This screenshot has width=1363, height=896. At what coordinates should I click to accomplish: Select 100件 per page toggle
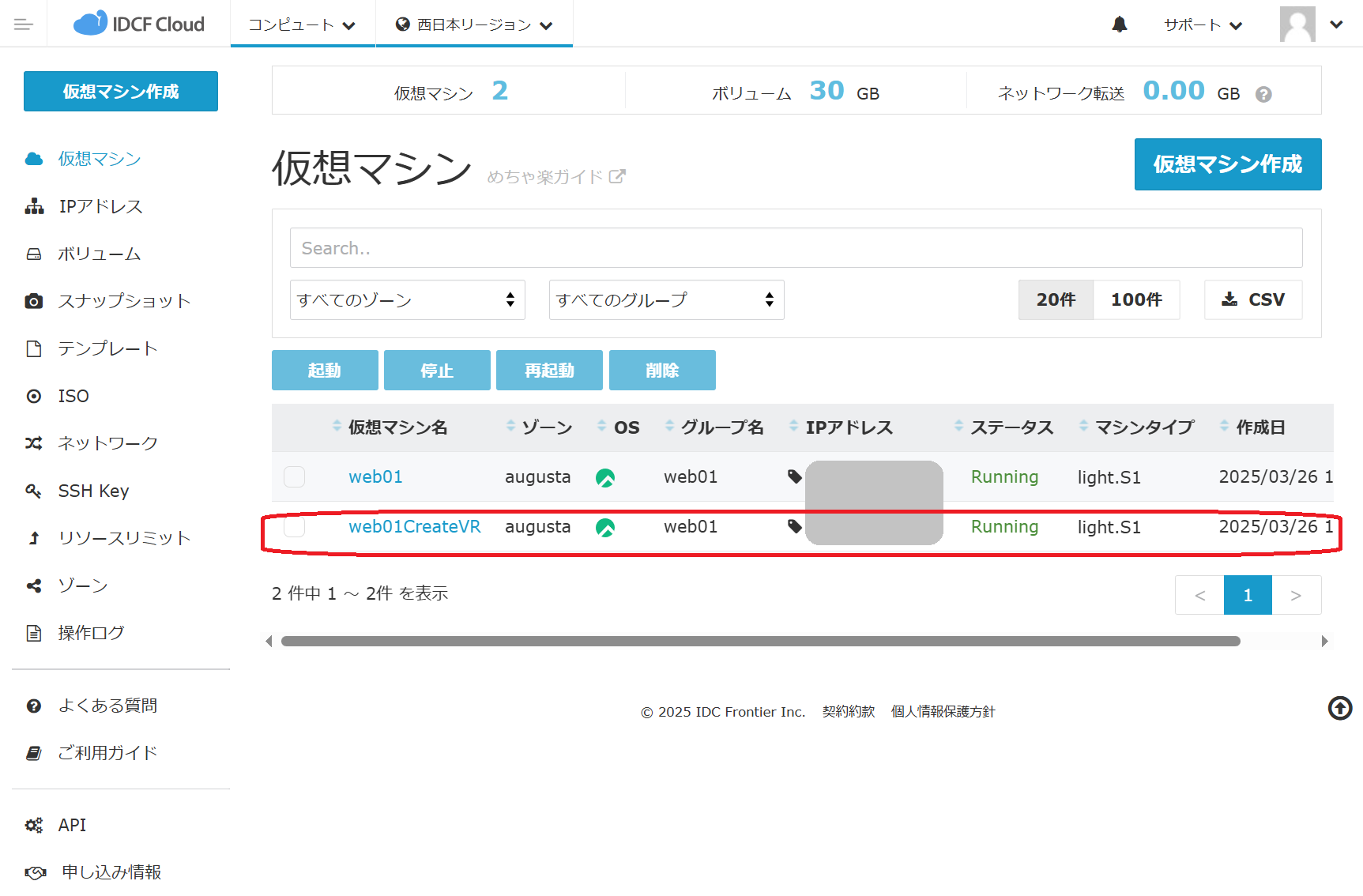pos(1135,300)
